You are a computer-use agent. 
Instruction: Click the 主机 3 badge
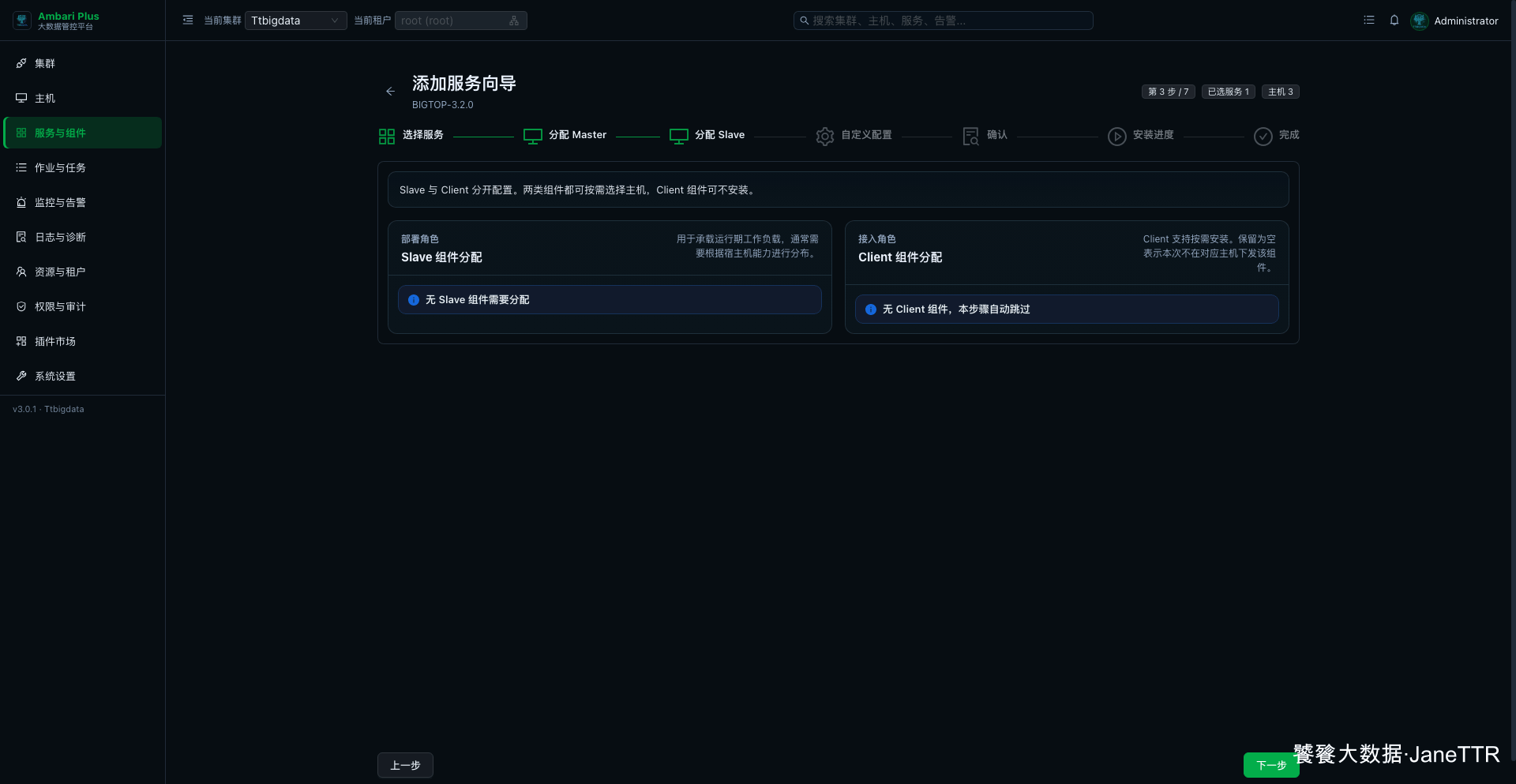[1281, 92]
